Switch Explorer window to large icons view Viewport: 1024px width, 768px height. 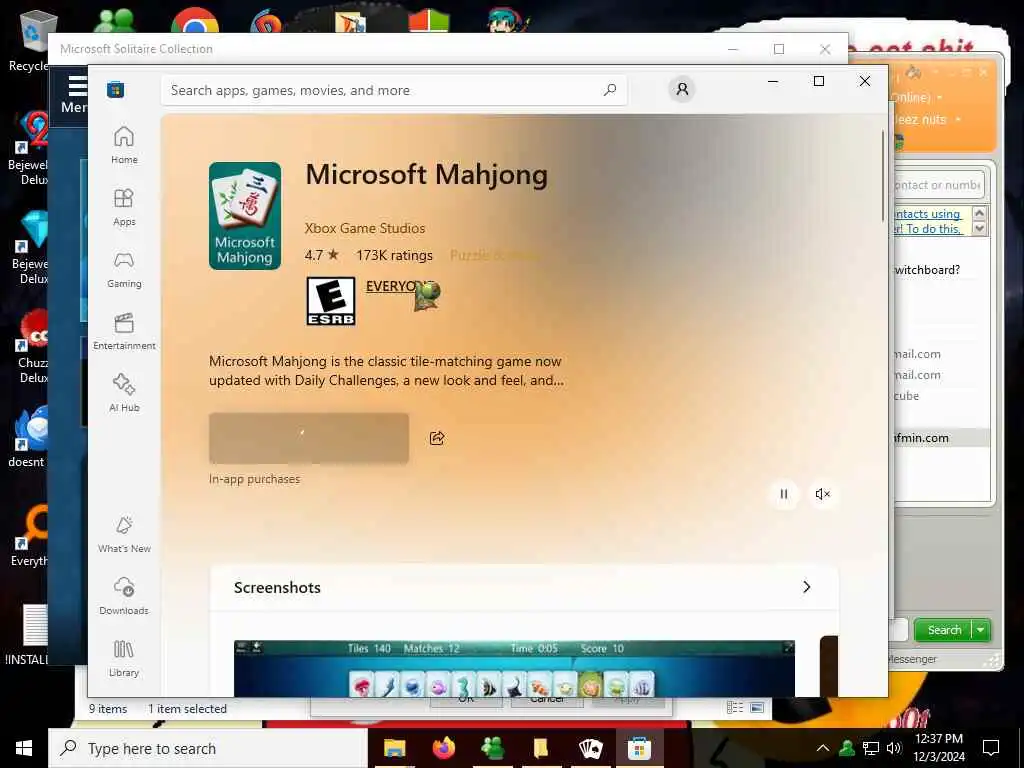point(757,708)
